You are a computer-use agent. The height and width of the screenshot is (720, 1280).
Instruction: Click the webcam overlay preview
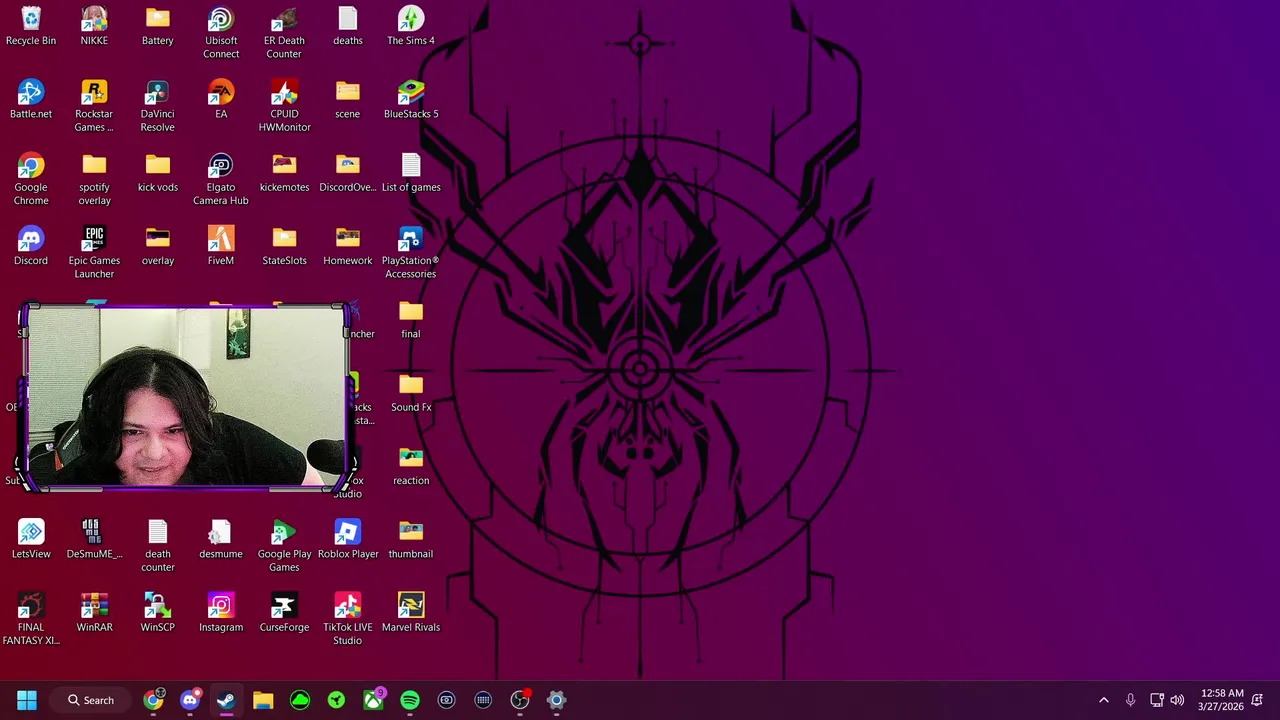(x=186, y=397)
